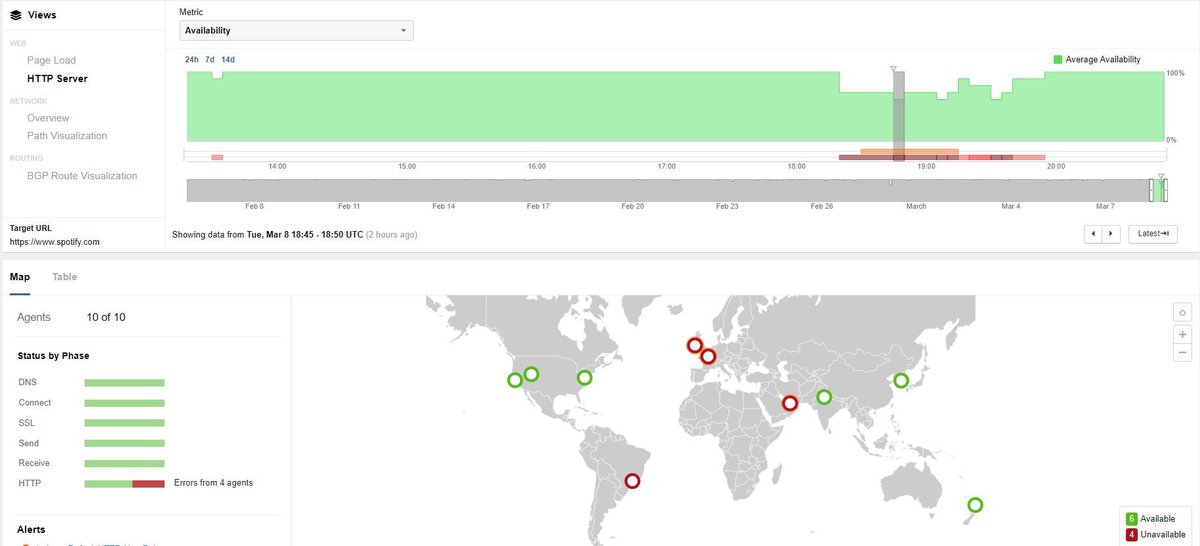This screenshot has height=546, width=1200.
Task: Click the Views header label
Action: (x=42, y=15)
